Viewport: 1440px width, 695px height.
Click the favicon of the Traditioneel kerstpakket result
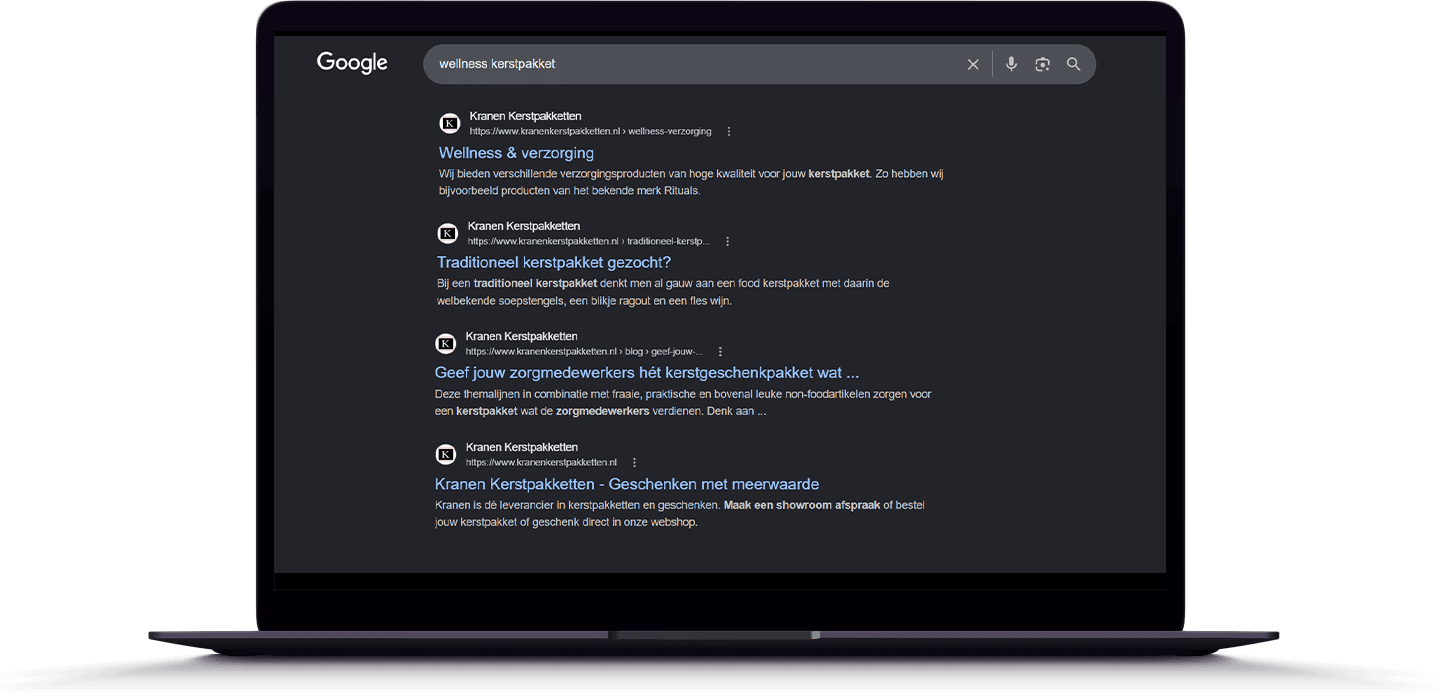click(448, 233)
